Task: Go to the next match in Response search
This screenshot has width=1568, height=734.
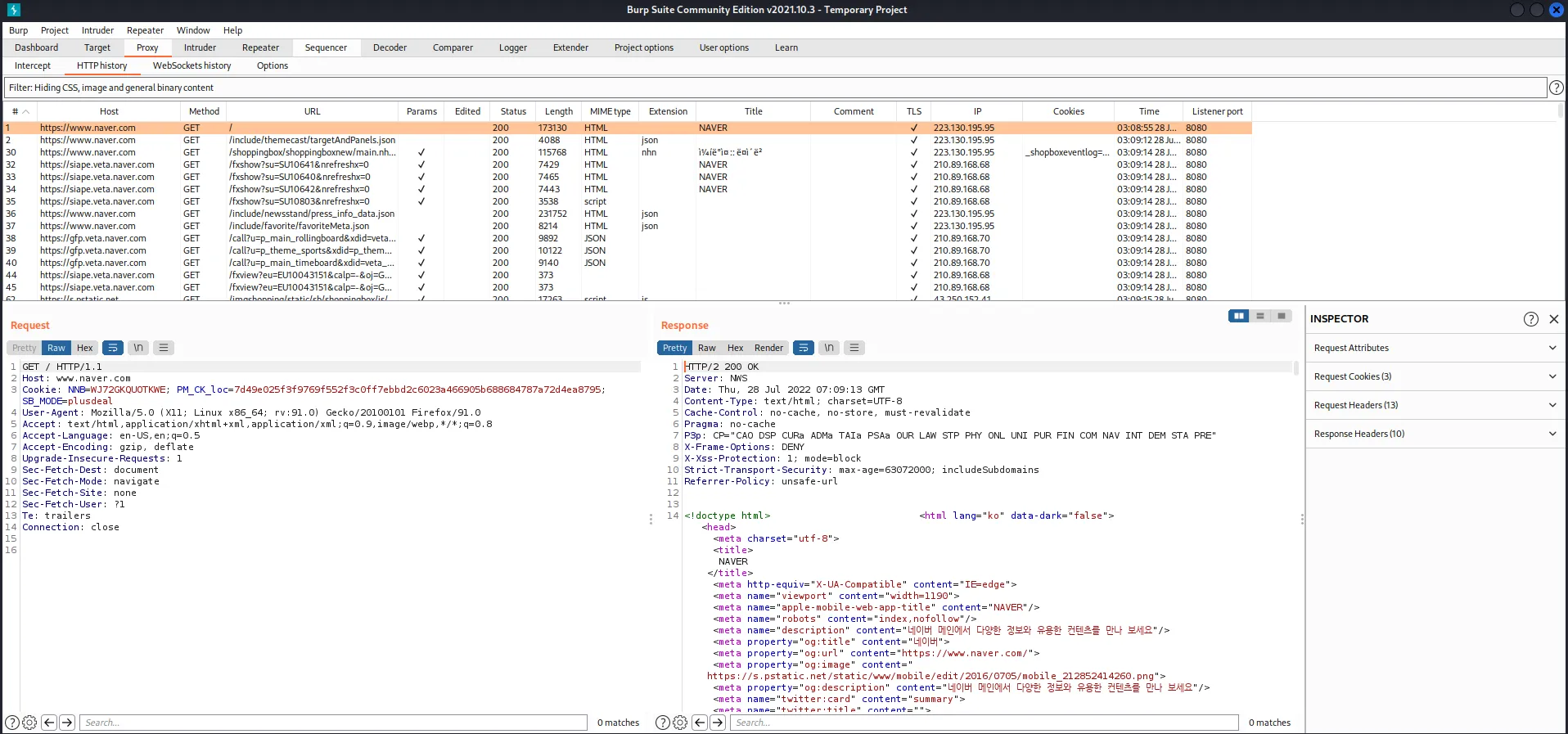Action: point(718,723)
